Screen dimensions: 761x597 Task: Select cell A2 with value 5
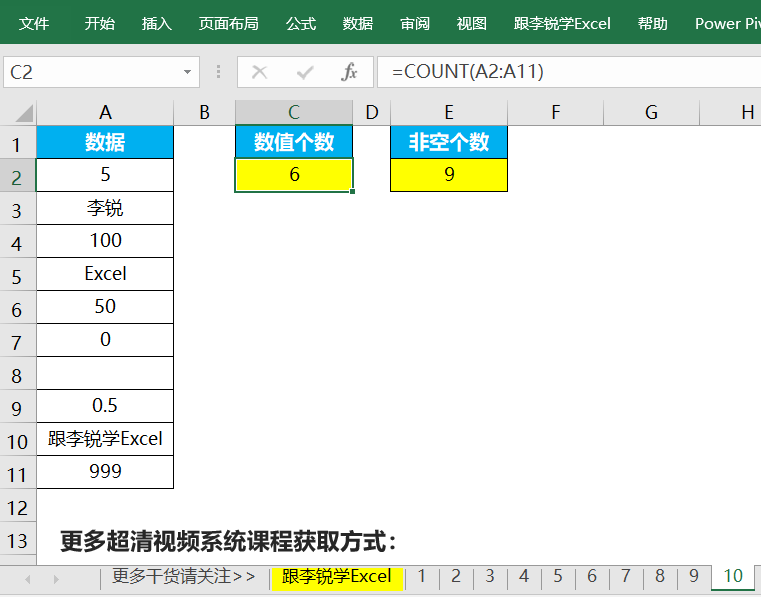coord(105,175)
